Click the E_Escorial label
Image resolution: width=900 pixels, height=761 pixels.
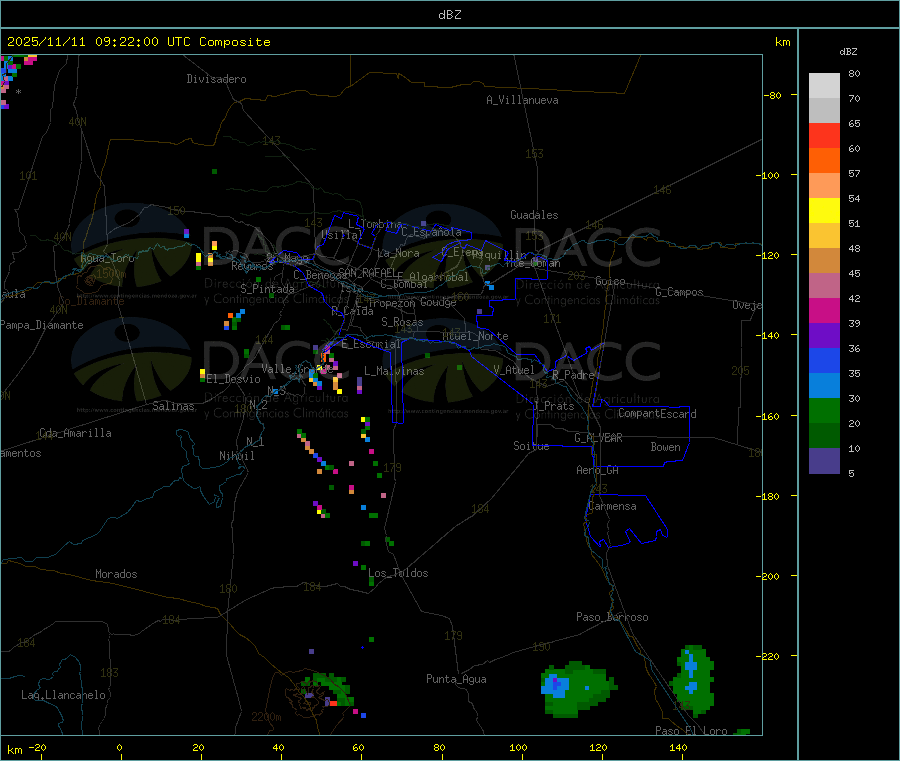(371, 344)
